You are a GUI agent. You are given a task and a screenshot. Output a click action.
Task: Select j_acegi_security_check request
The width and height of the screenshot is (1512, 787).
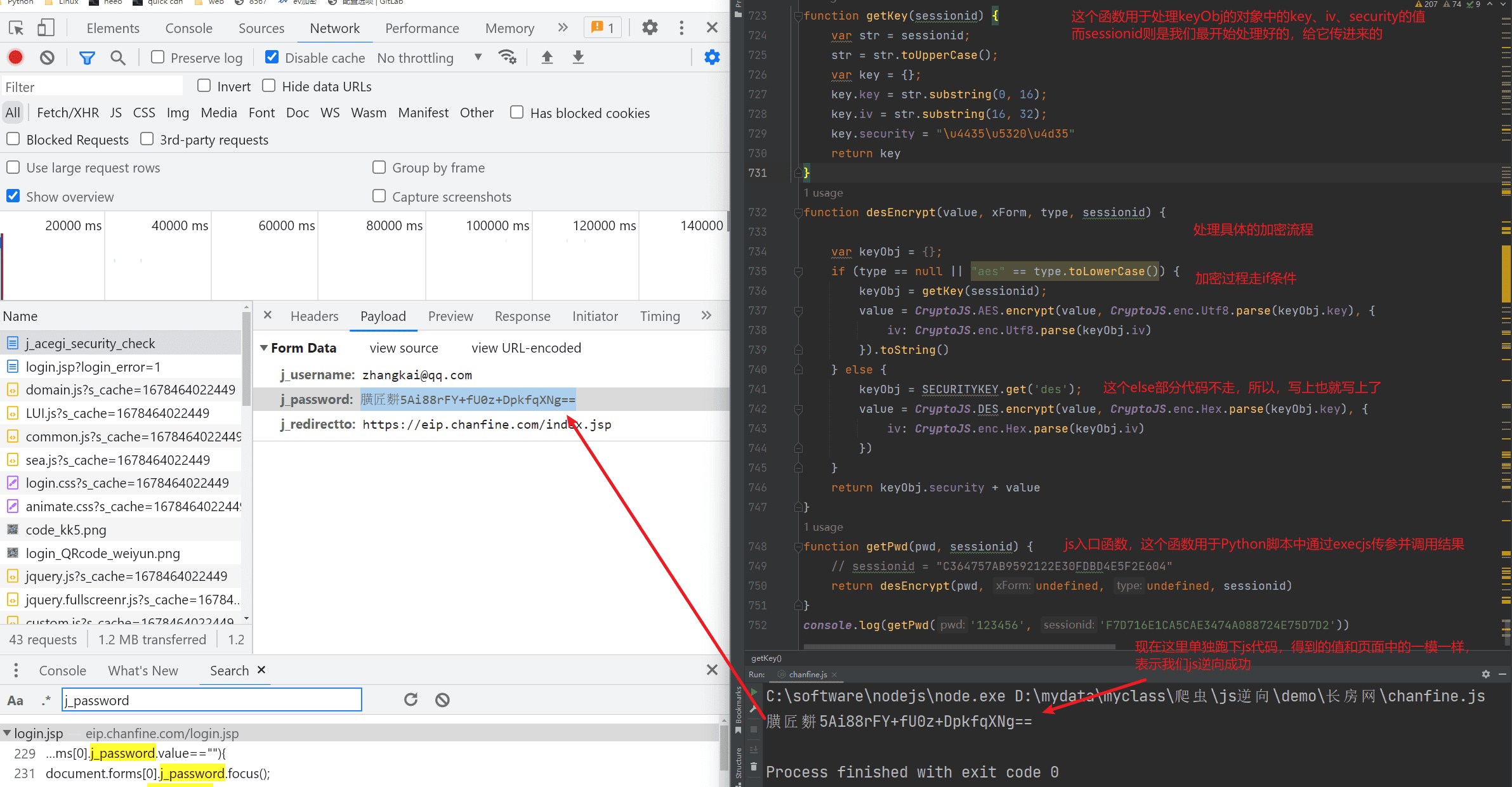click(x=121, y=343)
